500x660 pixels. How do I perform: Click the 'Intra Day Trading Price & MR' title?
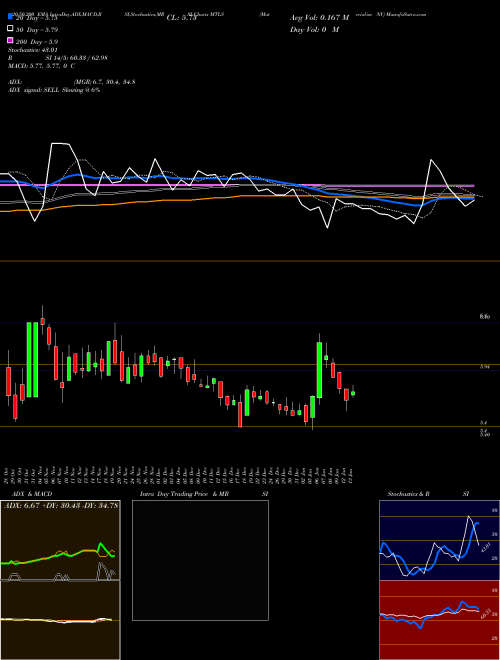tap(184, 494)
